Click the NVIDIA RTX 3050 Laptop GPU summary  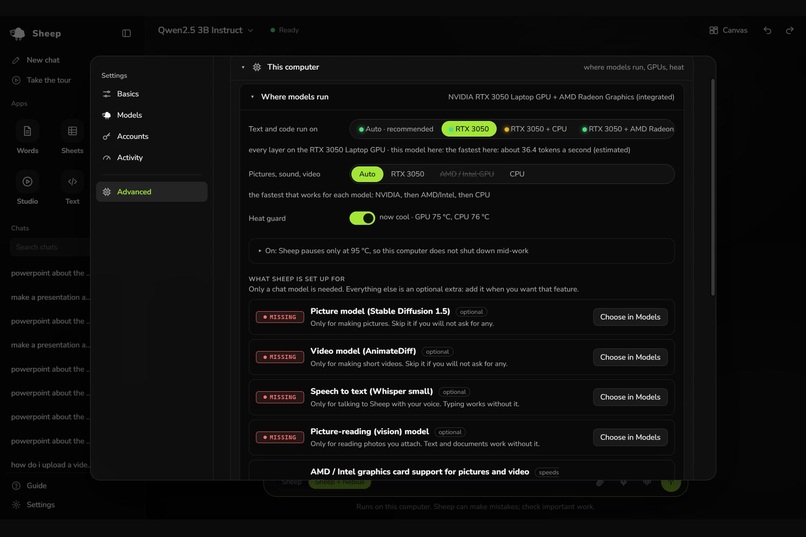coord(561,97)
